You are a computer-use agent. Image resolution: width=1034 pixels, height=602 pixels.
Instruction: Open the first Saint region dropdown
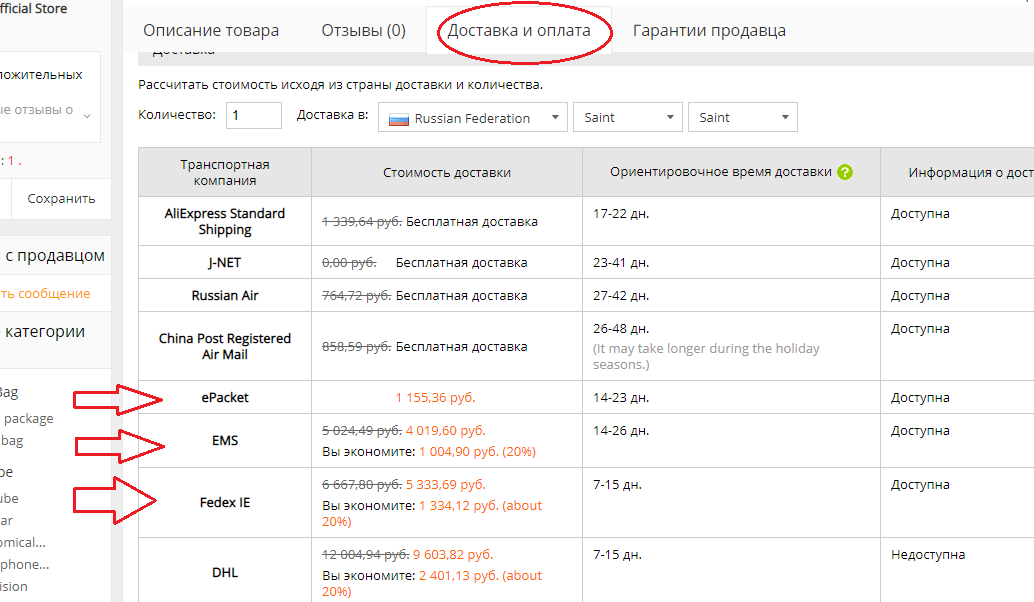tap(628, 117)
